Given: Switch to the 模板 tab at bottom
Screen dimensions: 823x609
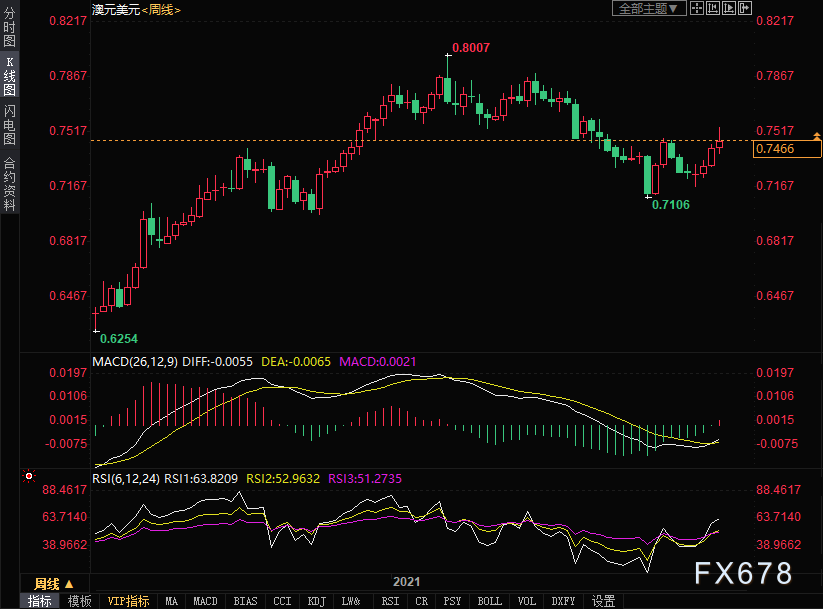Looking at the screenshot, I should coord(80,601).
